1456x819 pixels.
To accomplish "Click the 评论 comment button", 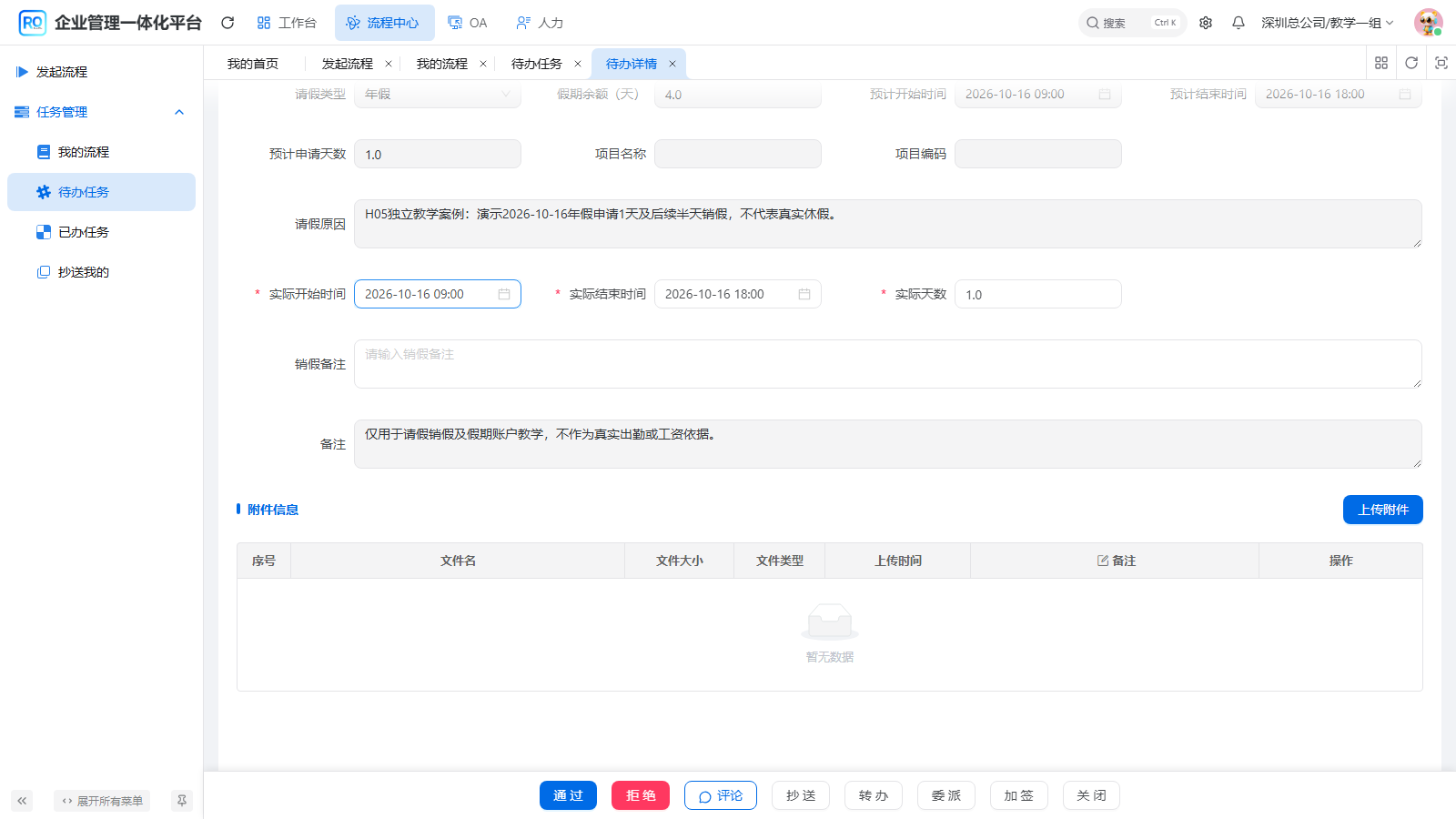I will point(721,795).
